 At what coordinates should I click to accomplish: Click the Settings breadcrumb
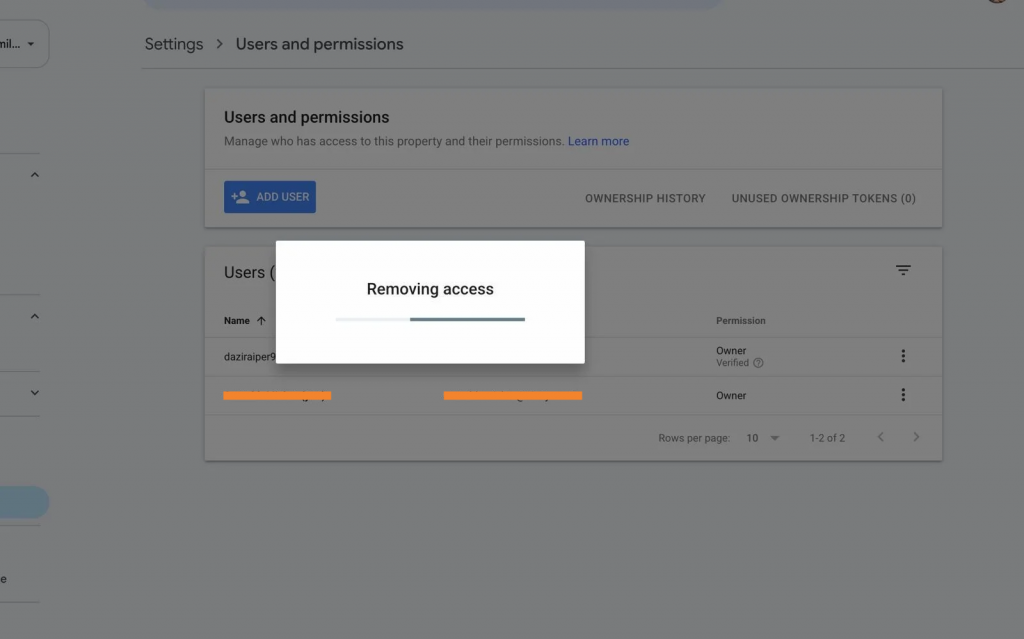(174, 44)
